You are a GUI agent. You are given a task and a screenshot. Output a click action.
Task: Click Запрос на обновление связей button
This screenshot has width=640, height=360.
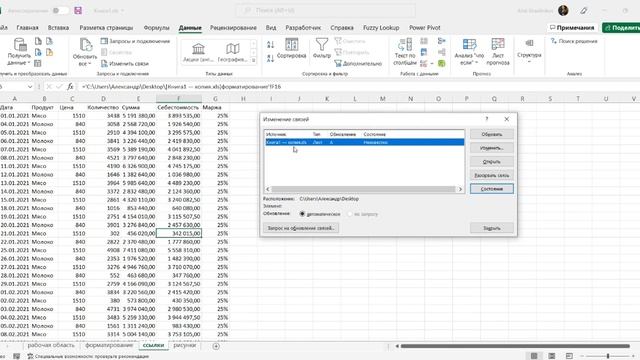click(x=301, y=228)
